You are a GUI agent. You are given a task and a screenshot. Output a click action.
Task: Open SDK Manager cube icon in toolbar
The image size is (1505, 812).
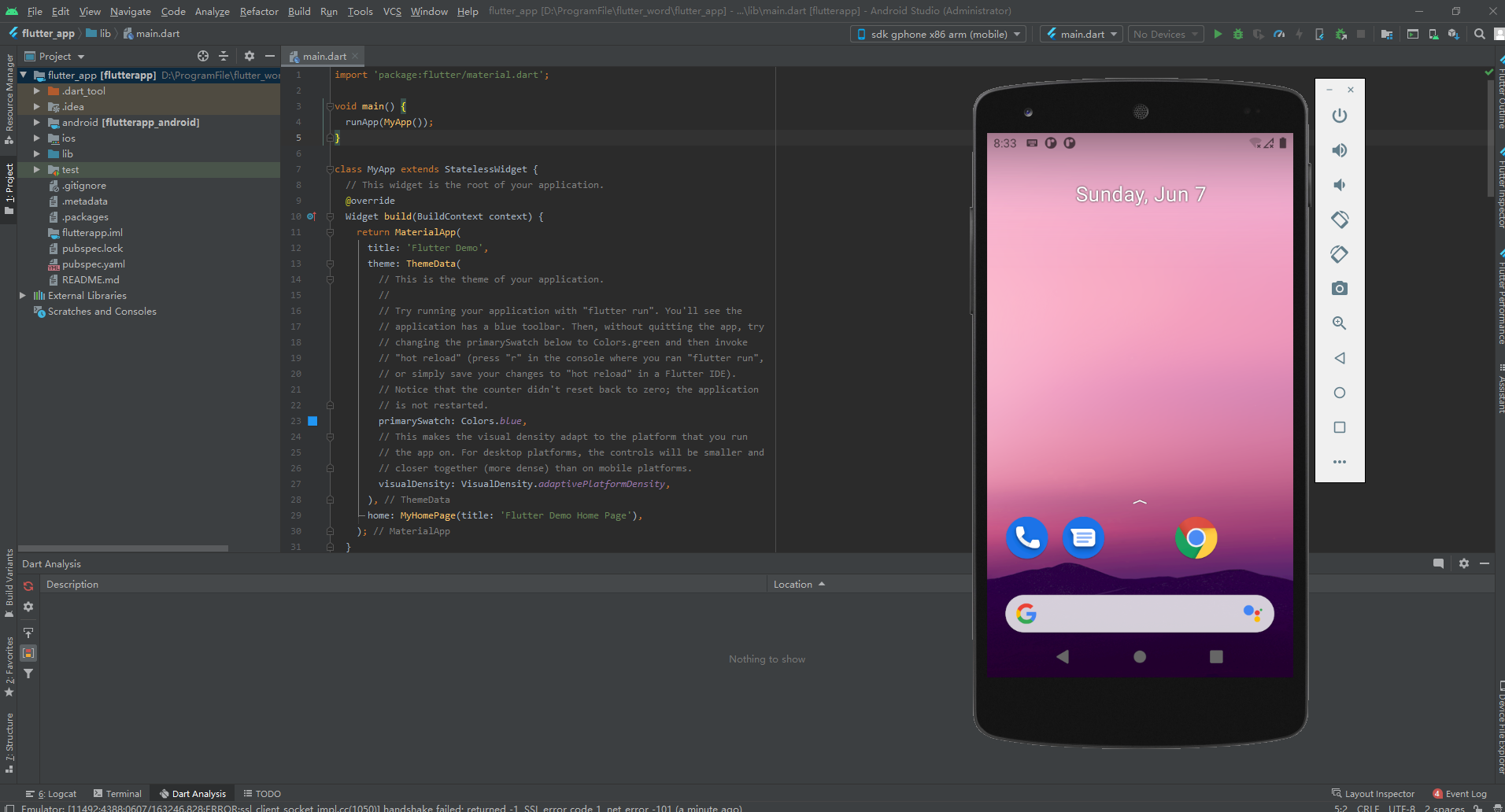coord(1453,34)
